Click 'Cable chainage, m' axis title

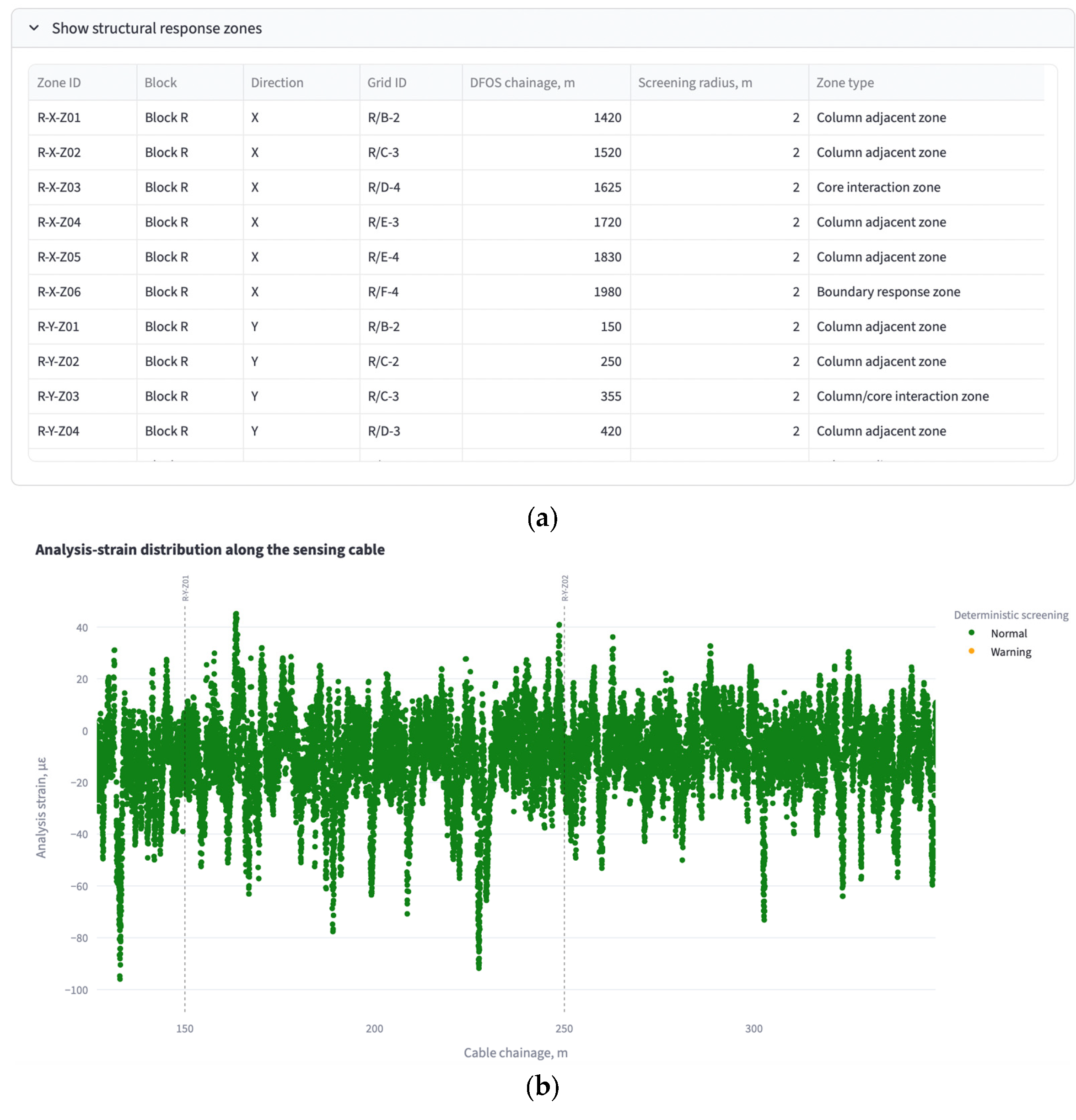coord(516,1053)
